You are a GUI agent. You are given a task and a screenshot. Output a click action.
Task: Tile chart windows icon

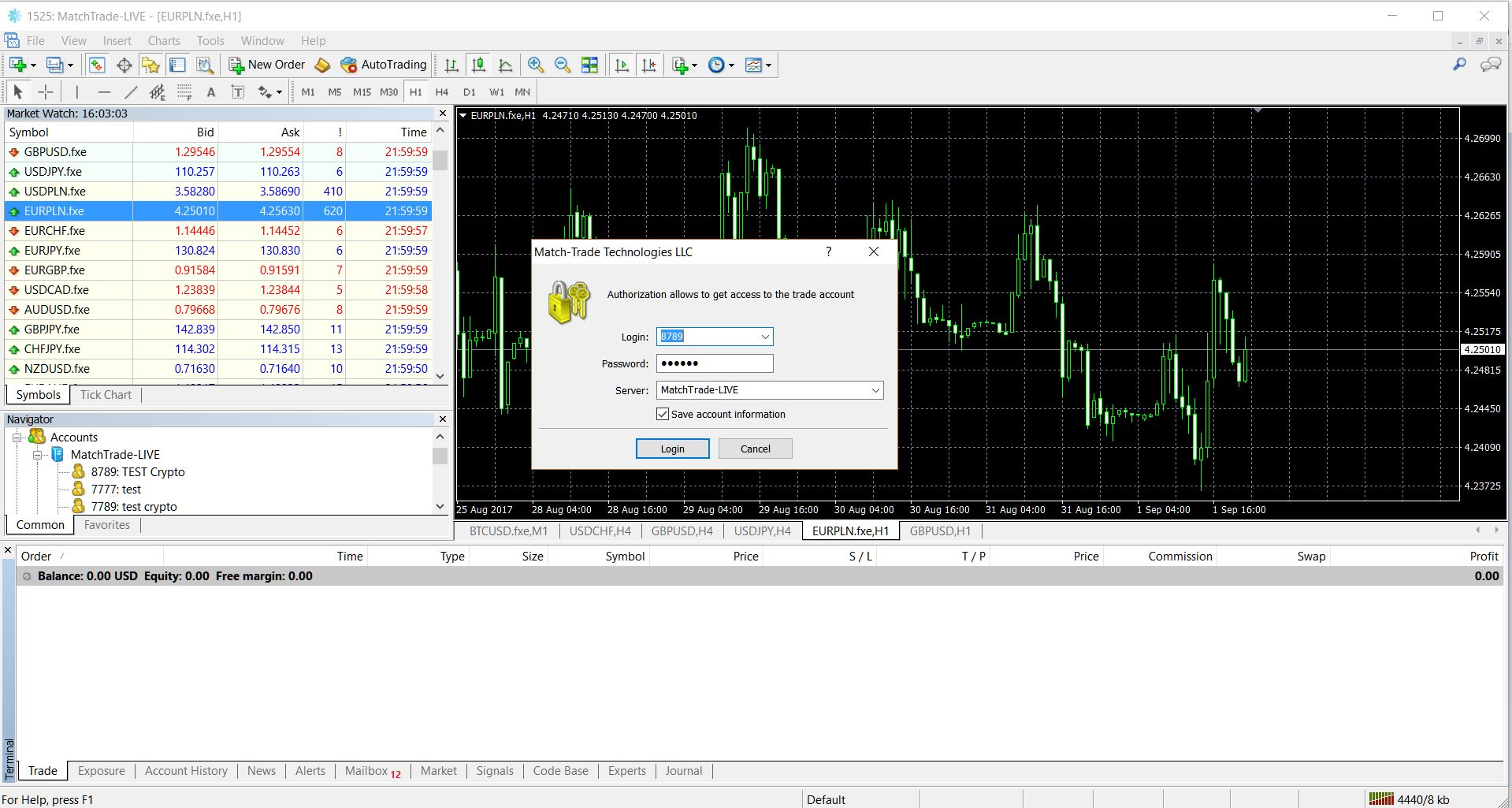(589, 65)
